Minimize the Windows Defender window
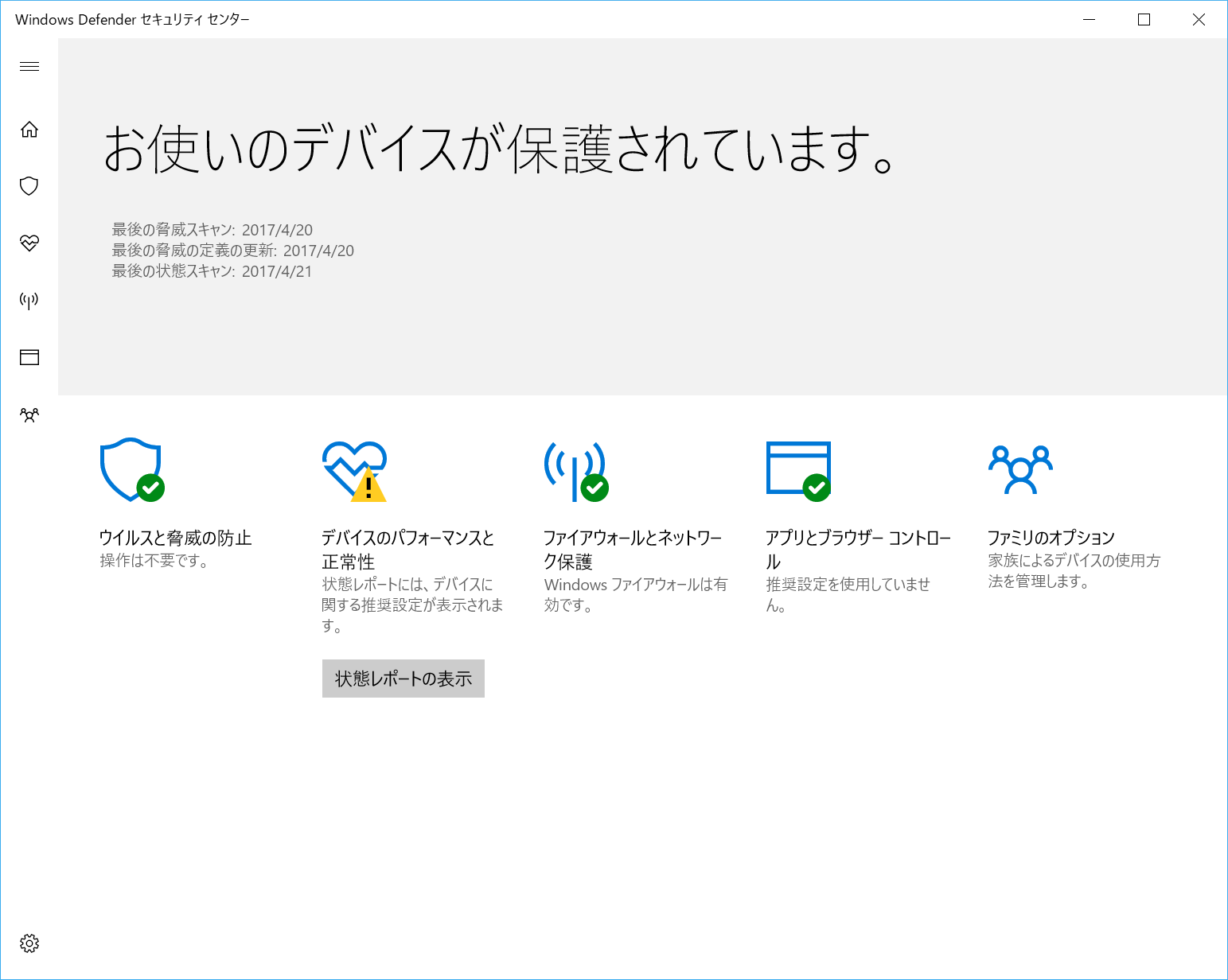The width and height of the screenshot is (1228, 980). pos(1090,20)
